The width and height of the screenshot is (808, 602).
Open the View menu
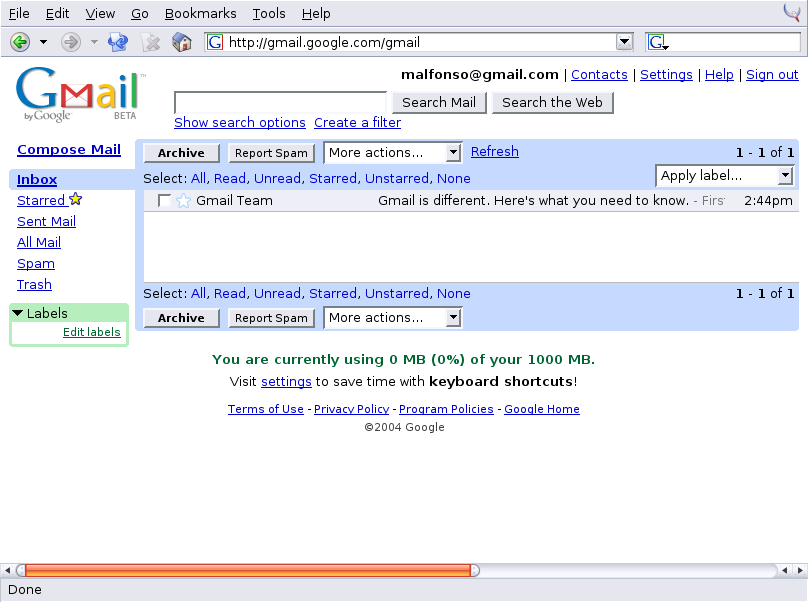(x=100, y=13)
